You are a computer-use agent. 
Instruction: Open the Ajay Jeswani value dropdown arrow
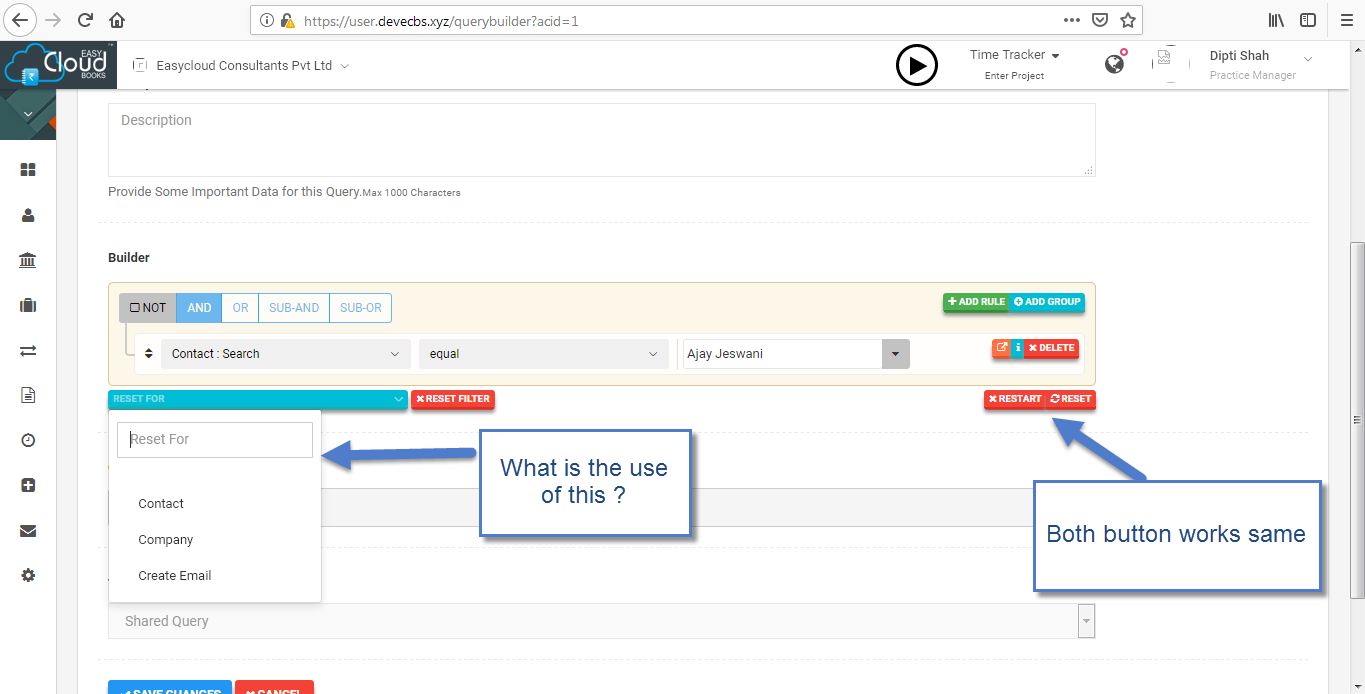pyautogui.click(x=895, y=354)
